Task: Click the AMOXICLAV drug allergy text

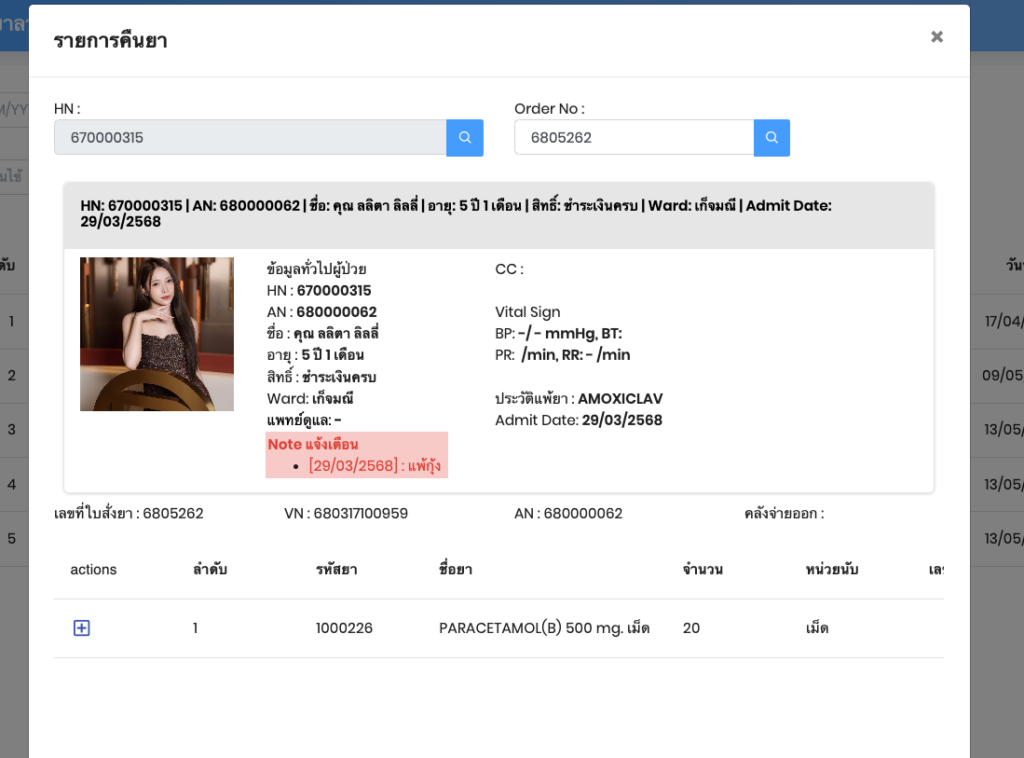Action: [x=620, y=399]
